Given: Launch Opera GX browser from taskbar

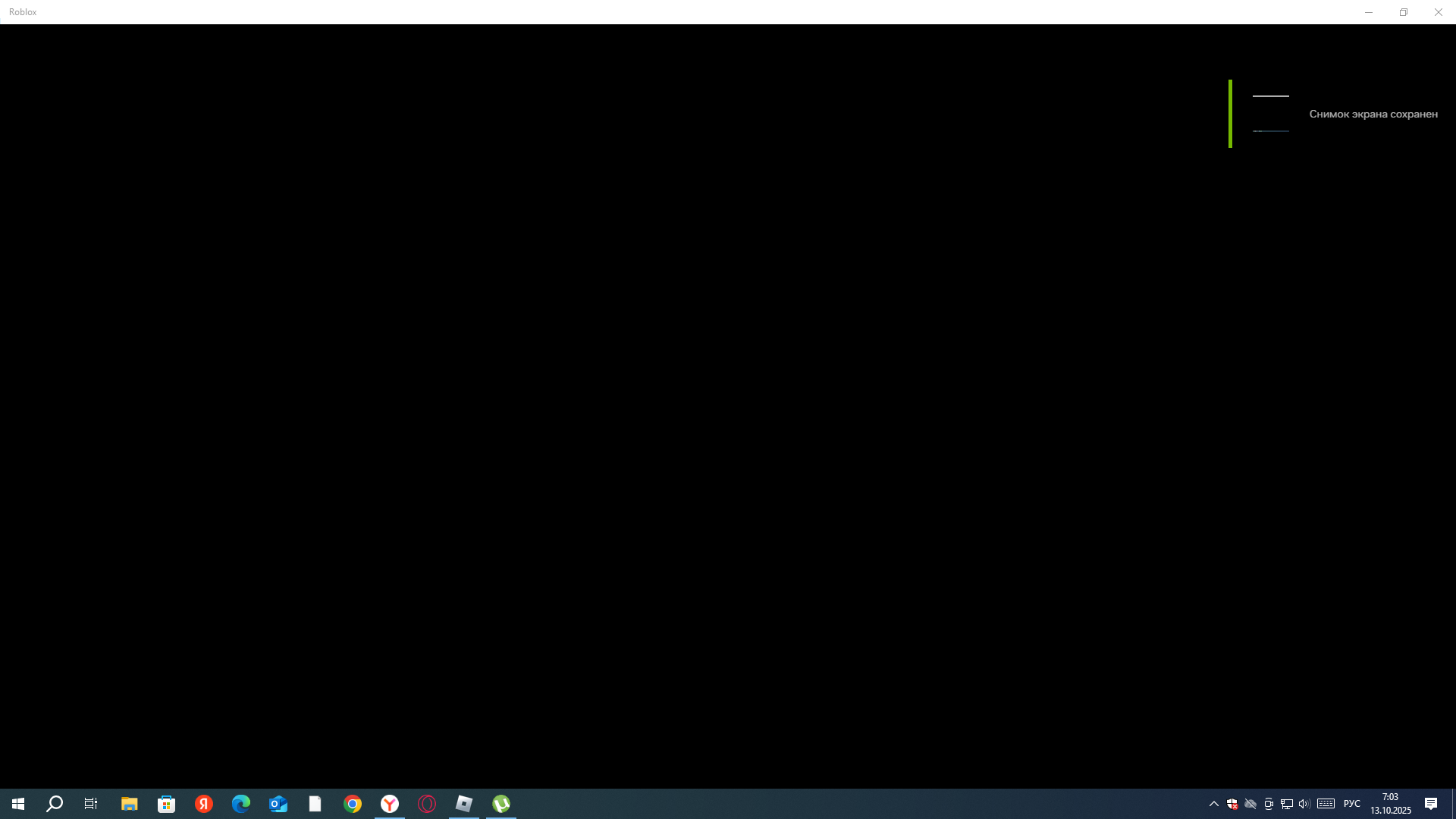Looking at the screenshot, I should (427, 804).
